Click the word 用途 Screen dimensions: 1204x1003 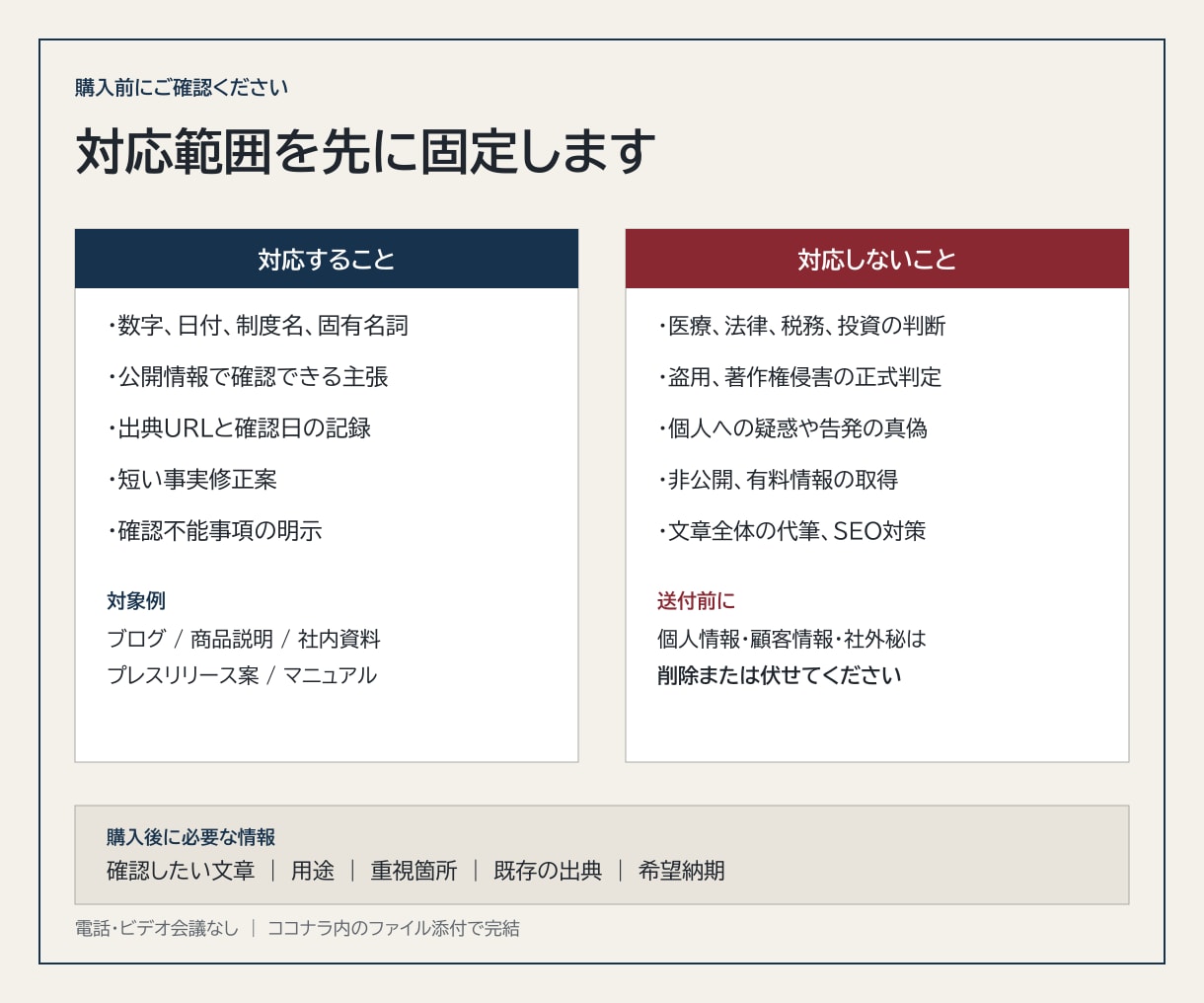point(313,871)
